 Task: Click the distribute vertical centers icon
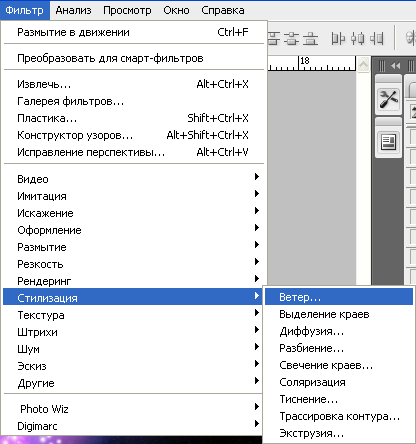[x=292, y=38]
